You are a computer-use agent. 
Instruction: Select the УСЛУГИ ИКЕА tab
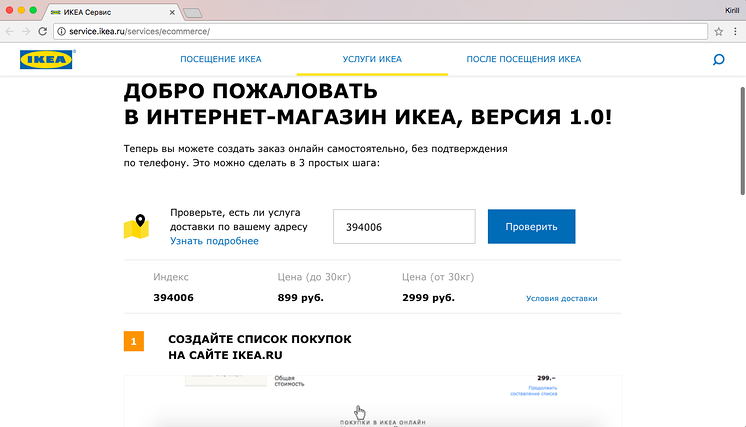coord(372,60)
